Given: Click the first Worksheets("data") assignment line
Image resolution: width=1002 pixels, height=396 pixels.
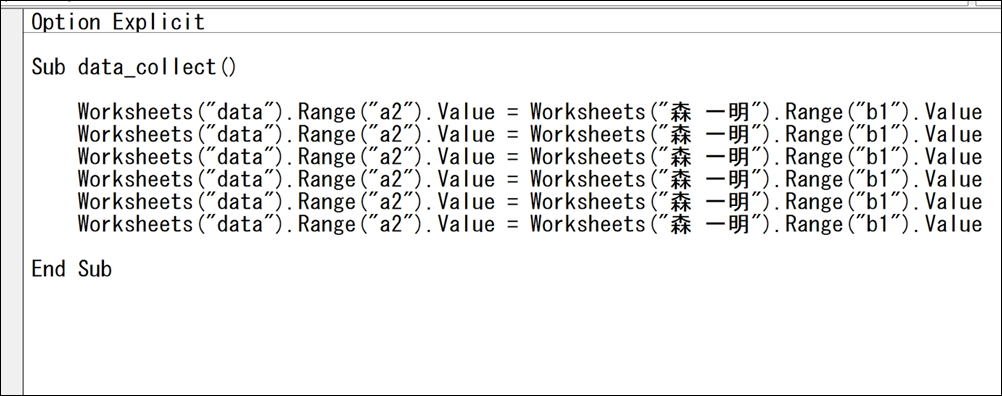Looking at the screenshot, I should (x=530, y=112).
